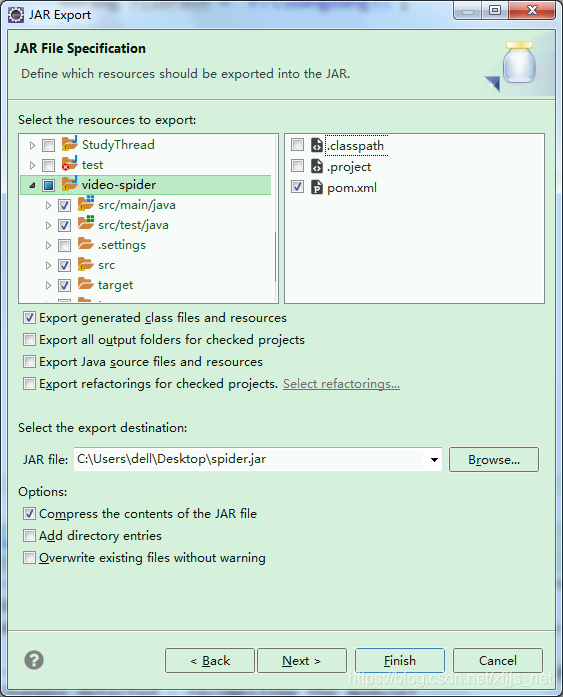Enable Overwrite existing files without warning
This screenshot has height=697, width=563.
pyautogui.click(x=29, y=557)
